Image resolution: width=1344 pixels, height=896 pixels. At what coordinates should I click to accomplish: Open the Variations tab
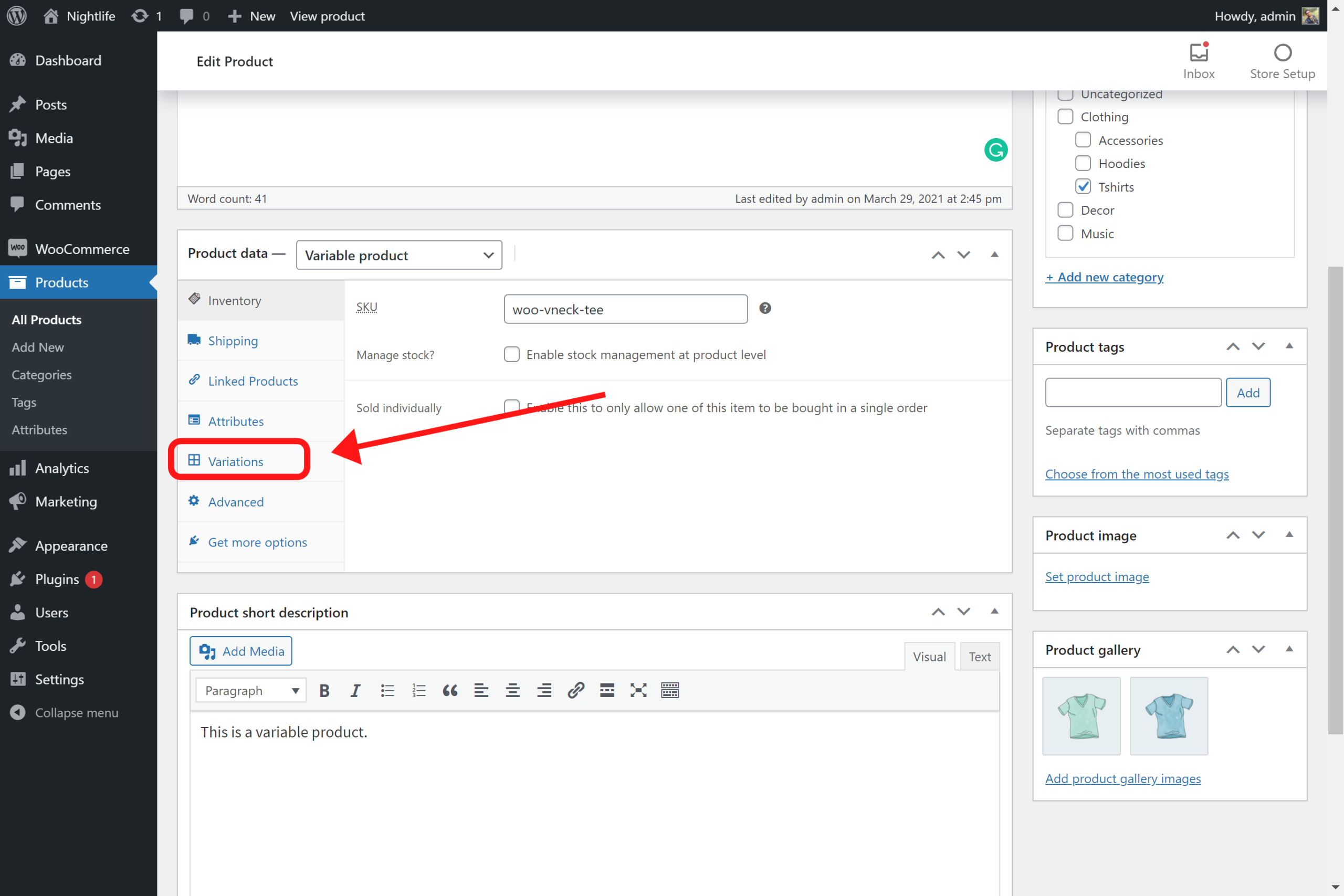click(235, 461)
